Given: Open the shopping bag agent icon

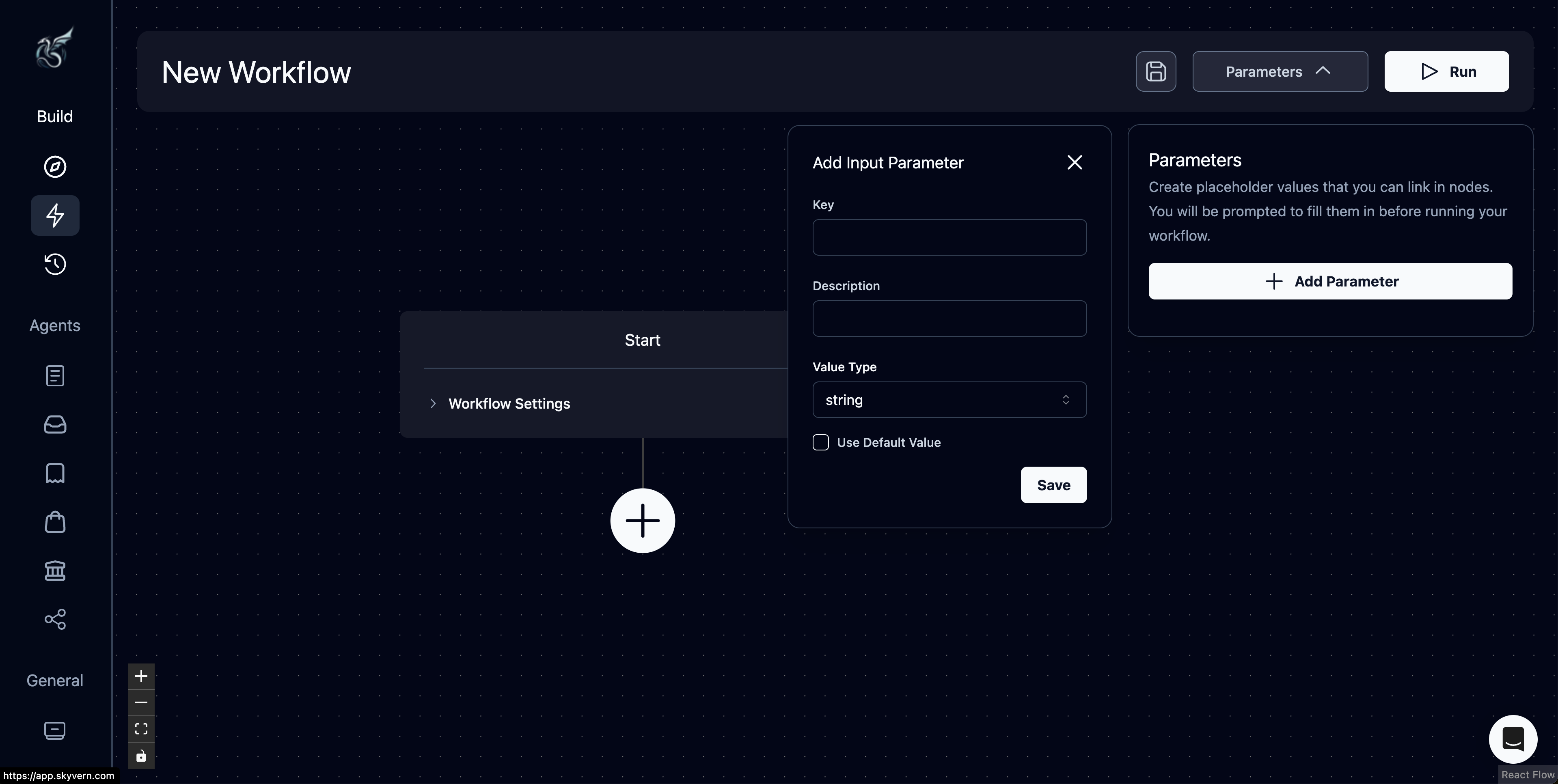Looking at the screenshot, I should (x=54, y=522).
